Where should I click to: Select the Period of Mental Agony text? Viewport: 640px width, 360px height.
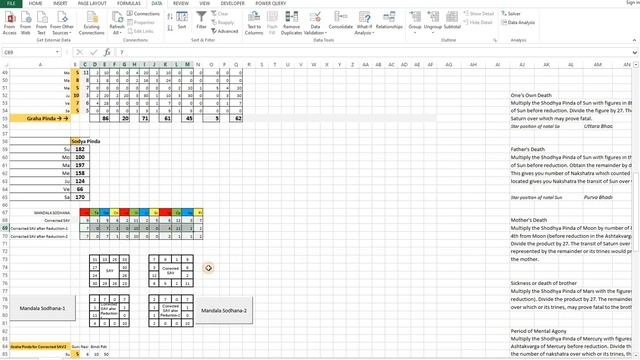539,331
